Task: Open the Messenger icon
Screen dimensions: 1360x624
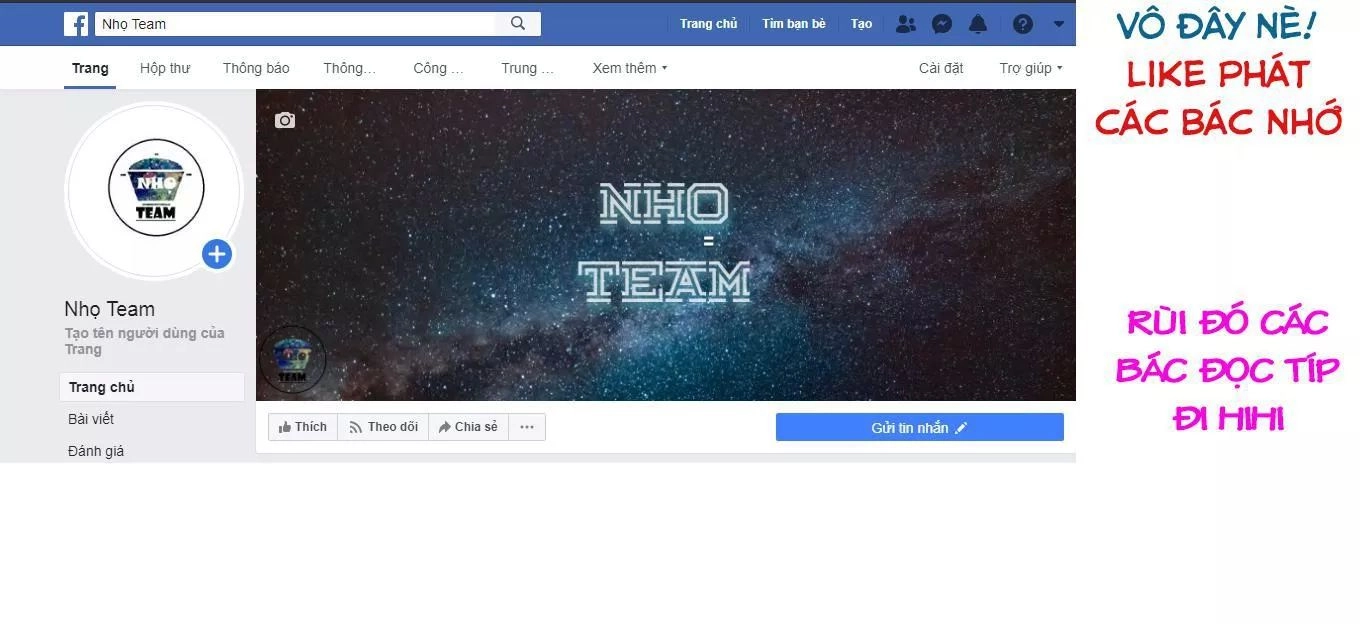Action: (942, 24)
